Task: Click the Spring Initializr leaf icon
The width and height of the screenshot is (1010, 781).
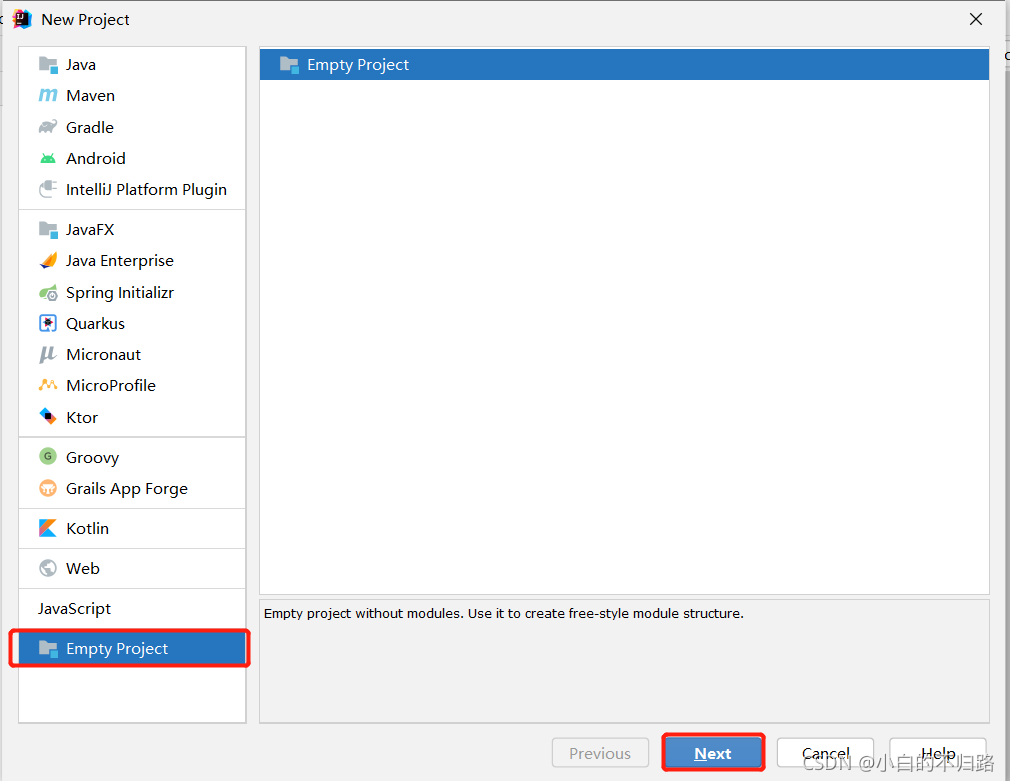Action: (x=48, y=293)
